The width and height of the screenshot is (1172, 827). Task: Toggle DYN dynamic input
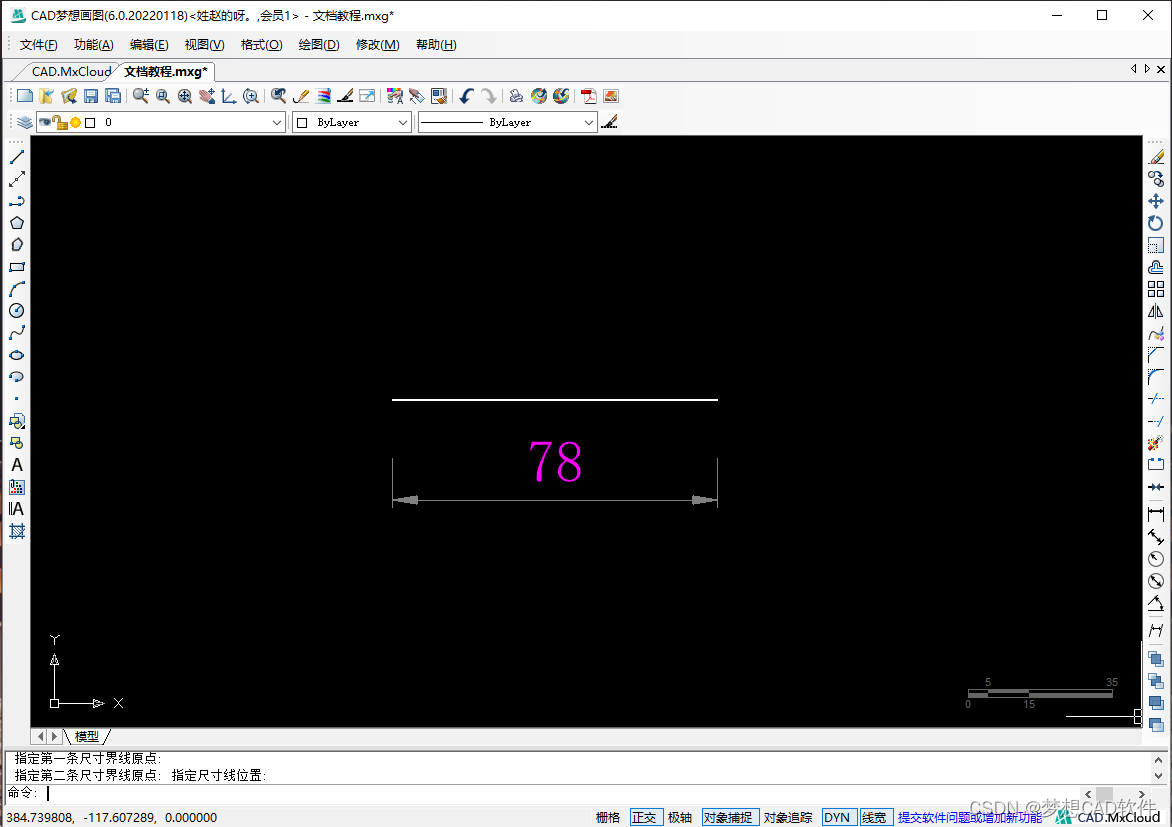[x=837, y=817]
